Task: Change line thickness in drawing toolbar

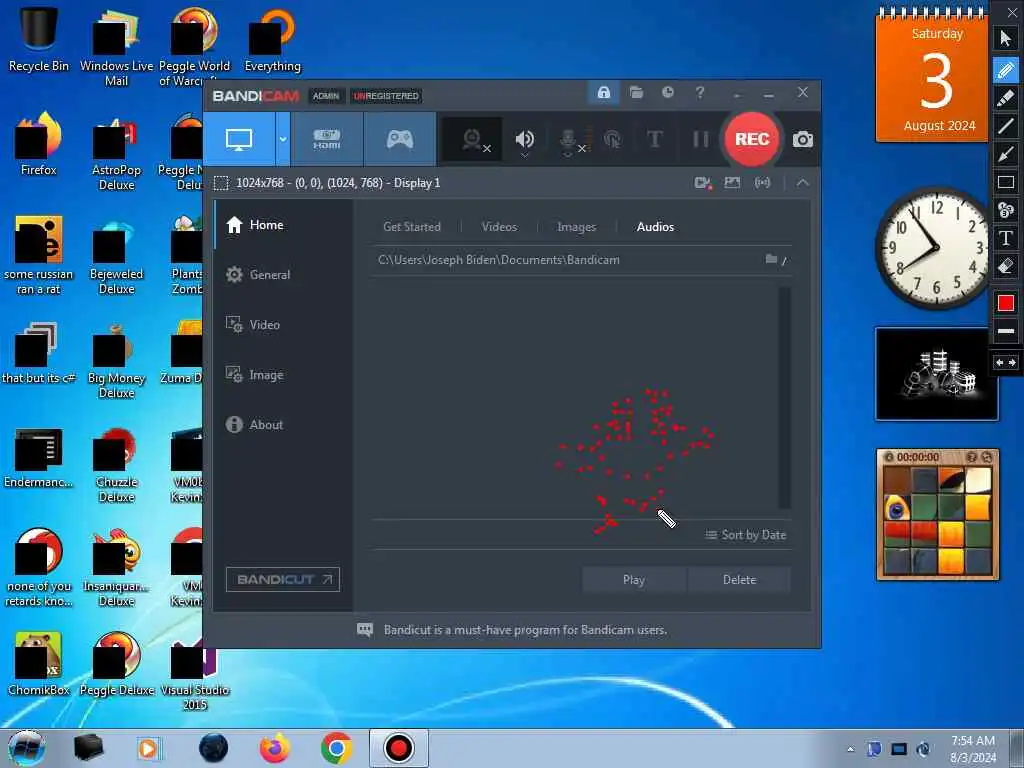Action: pos(1006,331)
